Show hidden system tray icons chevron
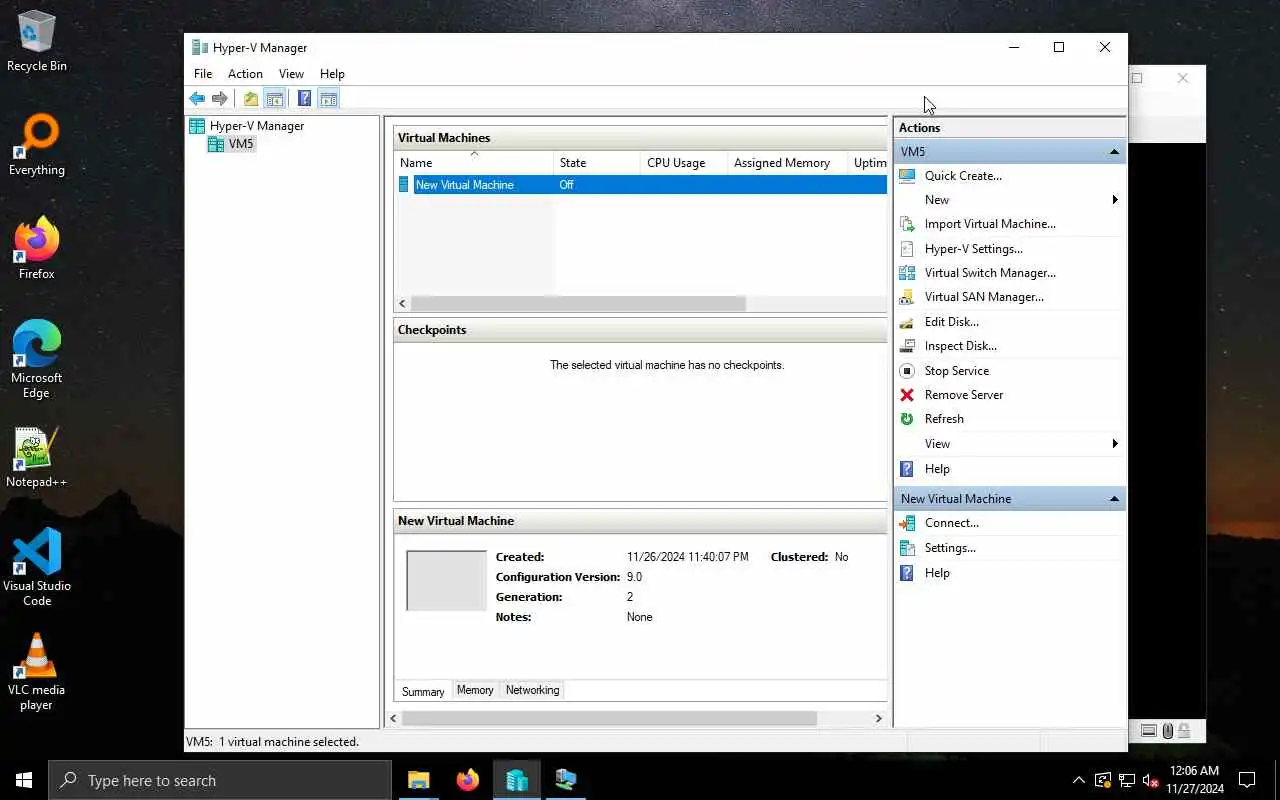 pyautogui.click(x=1078, y=780)
